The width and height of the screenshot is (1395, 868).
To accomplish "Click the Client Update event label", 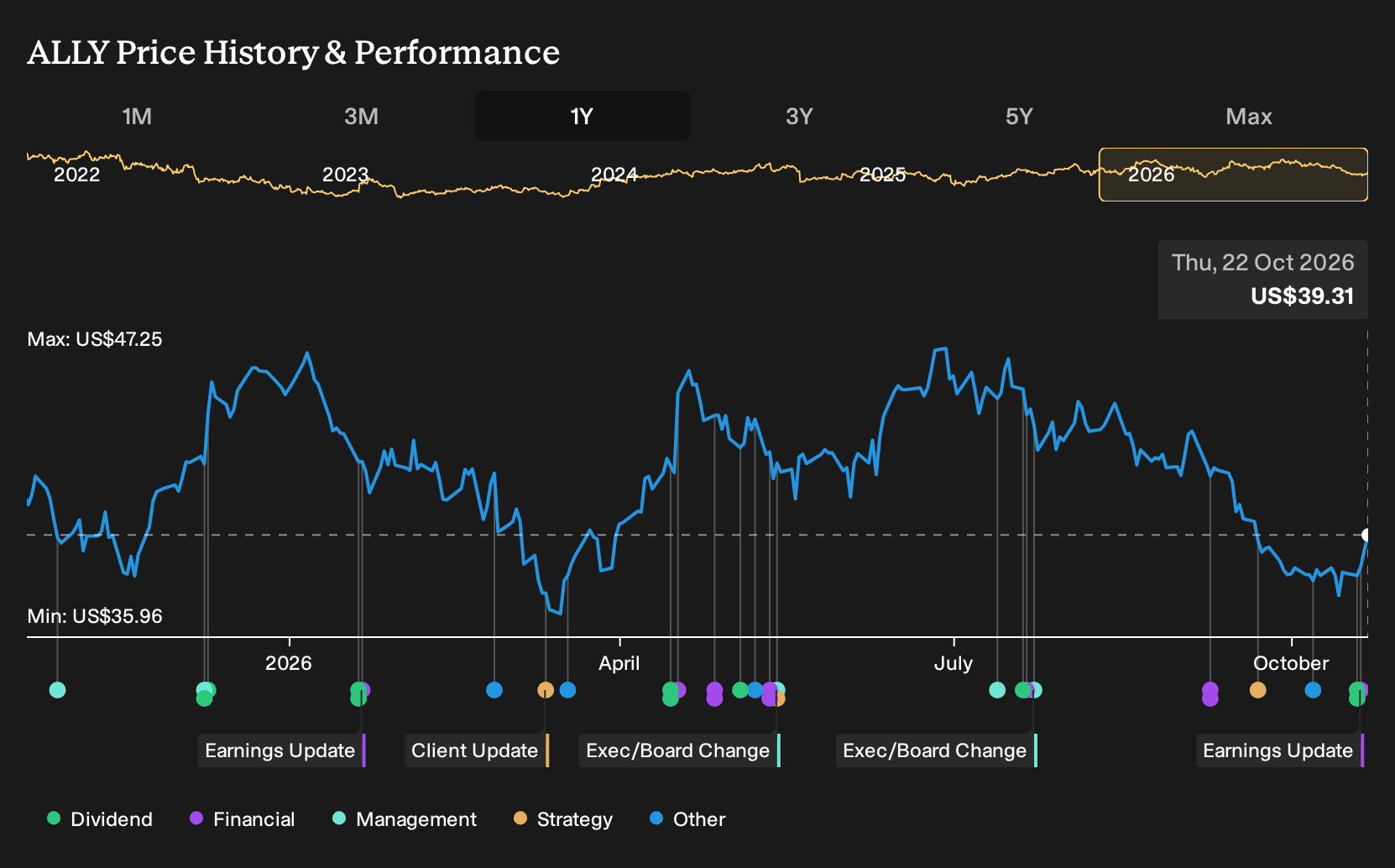I will (x=477, y=750).
